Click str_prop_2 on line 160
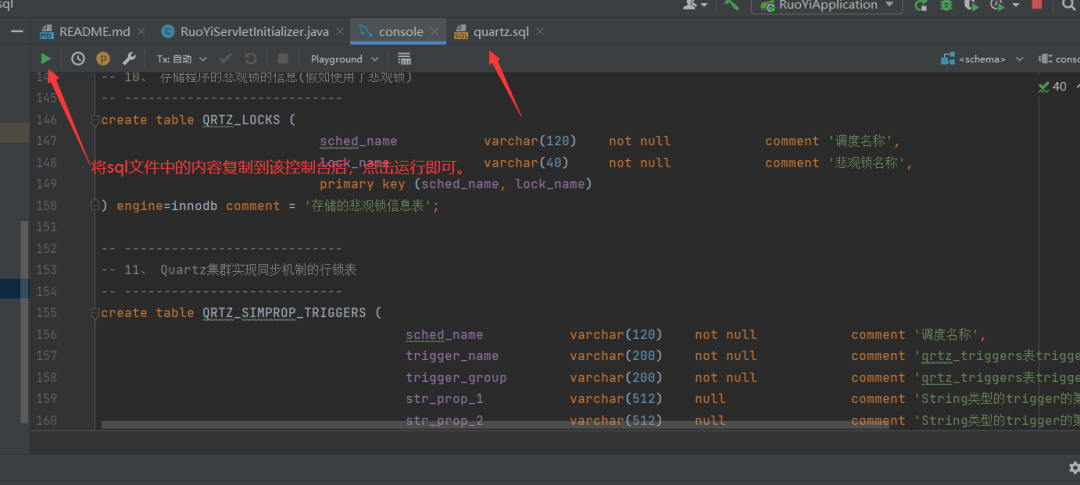Viewport: 1080px width, 485px height. [444, 420]
